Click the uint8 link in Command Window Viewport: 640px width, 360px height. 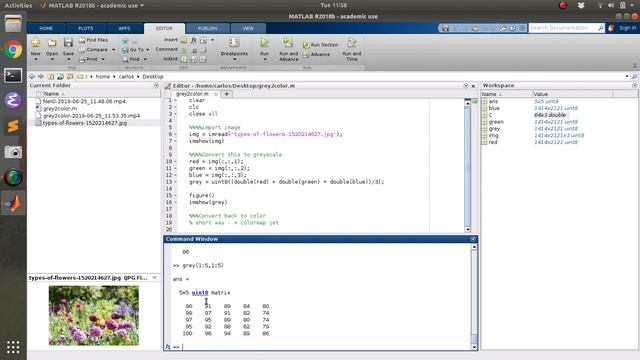(200, 293)
